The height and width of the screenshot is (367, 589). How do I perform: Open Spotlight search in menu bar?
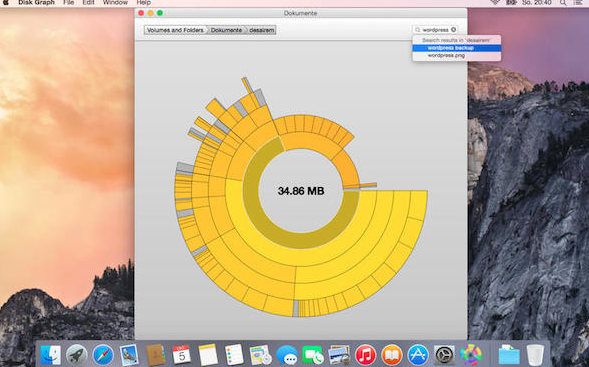pyautogui.click(x=563, y=2)
